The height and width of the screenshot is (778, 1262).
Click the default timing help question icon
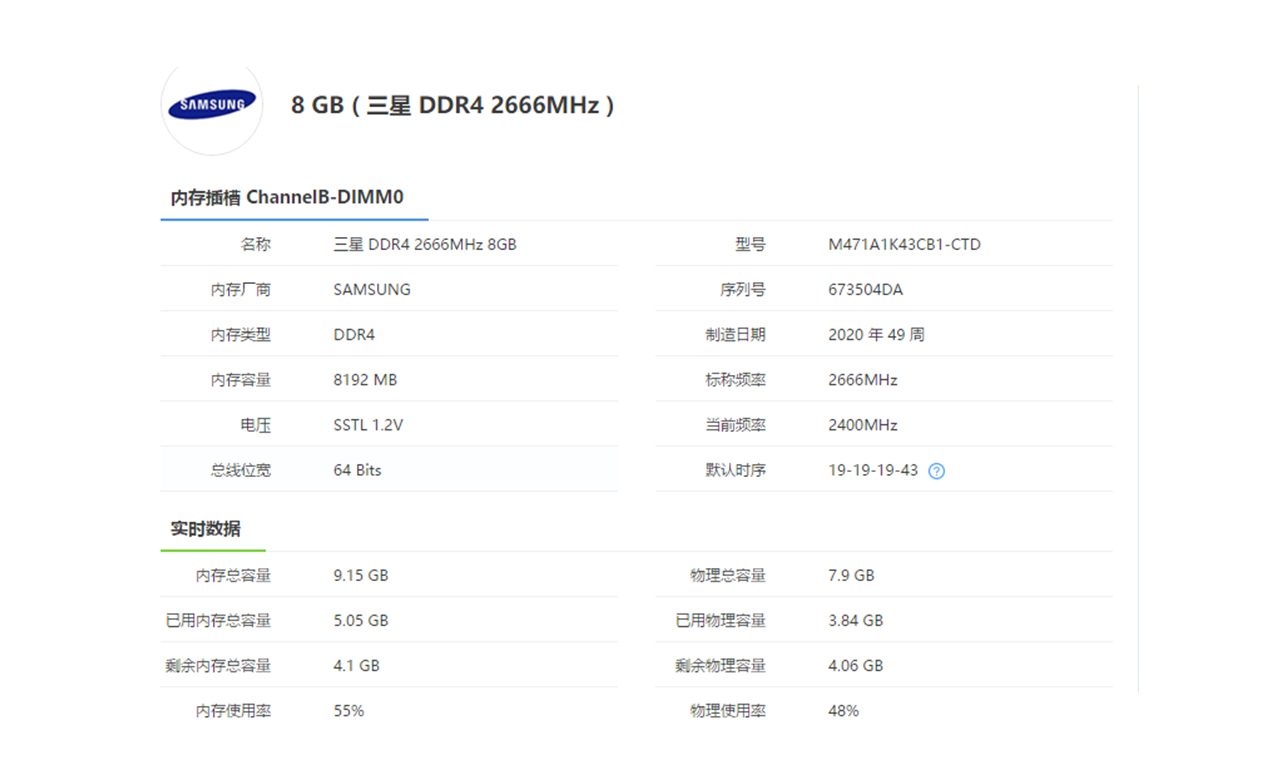click(936, 471)
